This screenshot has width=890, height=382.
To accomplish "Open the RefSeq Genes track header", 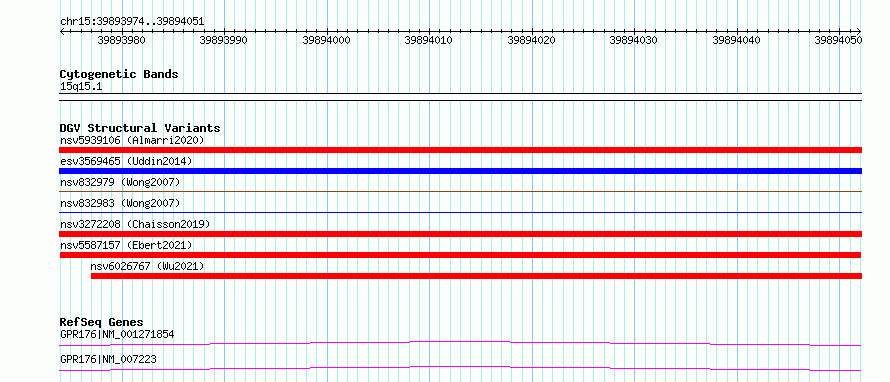I will pos(102,322).
